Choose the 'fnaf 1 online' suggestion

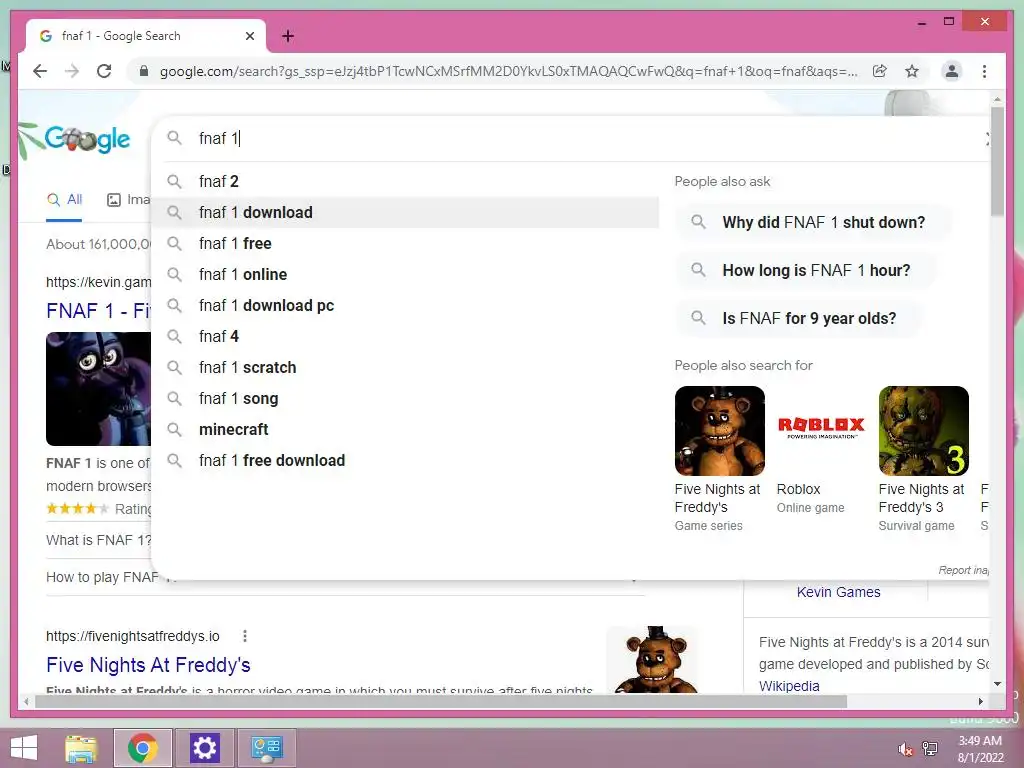(405, 274)
